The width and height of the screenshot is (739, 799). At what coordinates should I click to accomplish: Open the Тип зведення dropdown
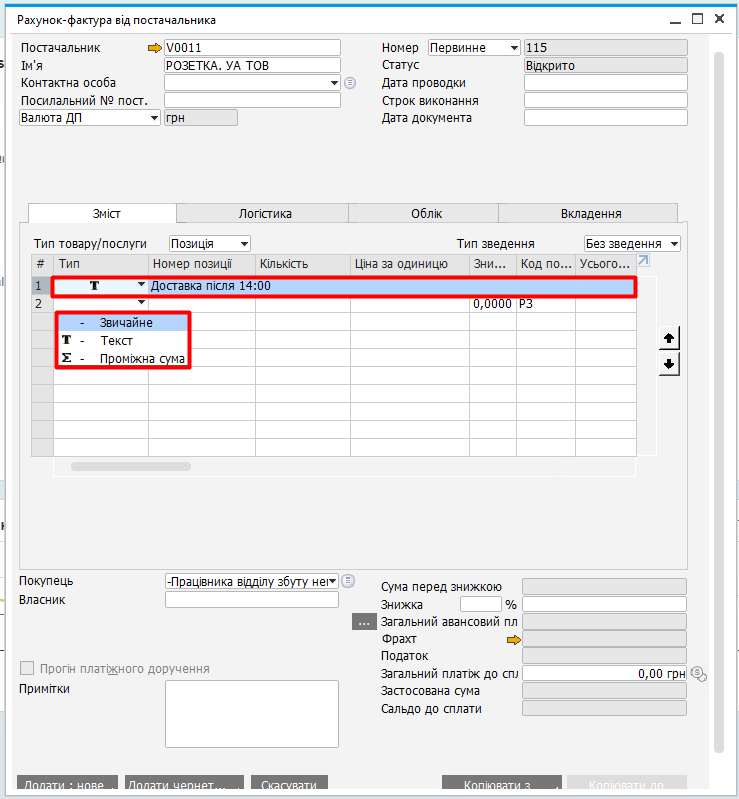(675, 244)
